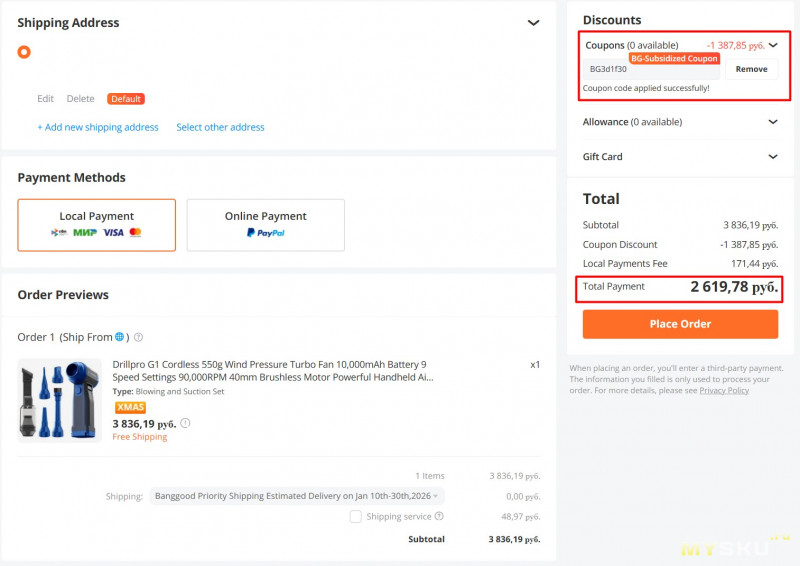The width and height of the screenshot is (800, 566).
Task: Open the Drillpro G1 product thumbnail
Action: point(60,400)
